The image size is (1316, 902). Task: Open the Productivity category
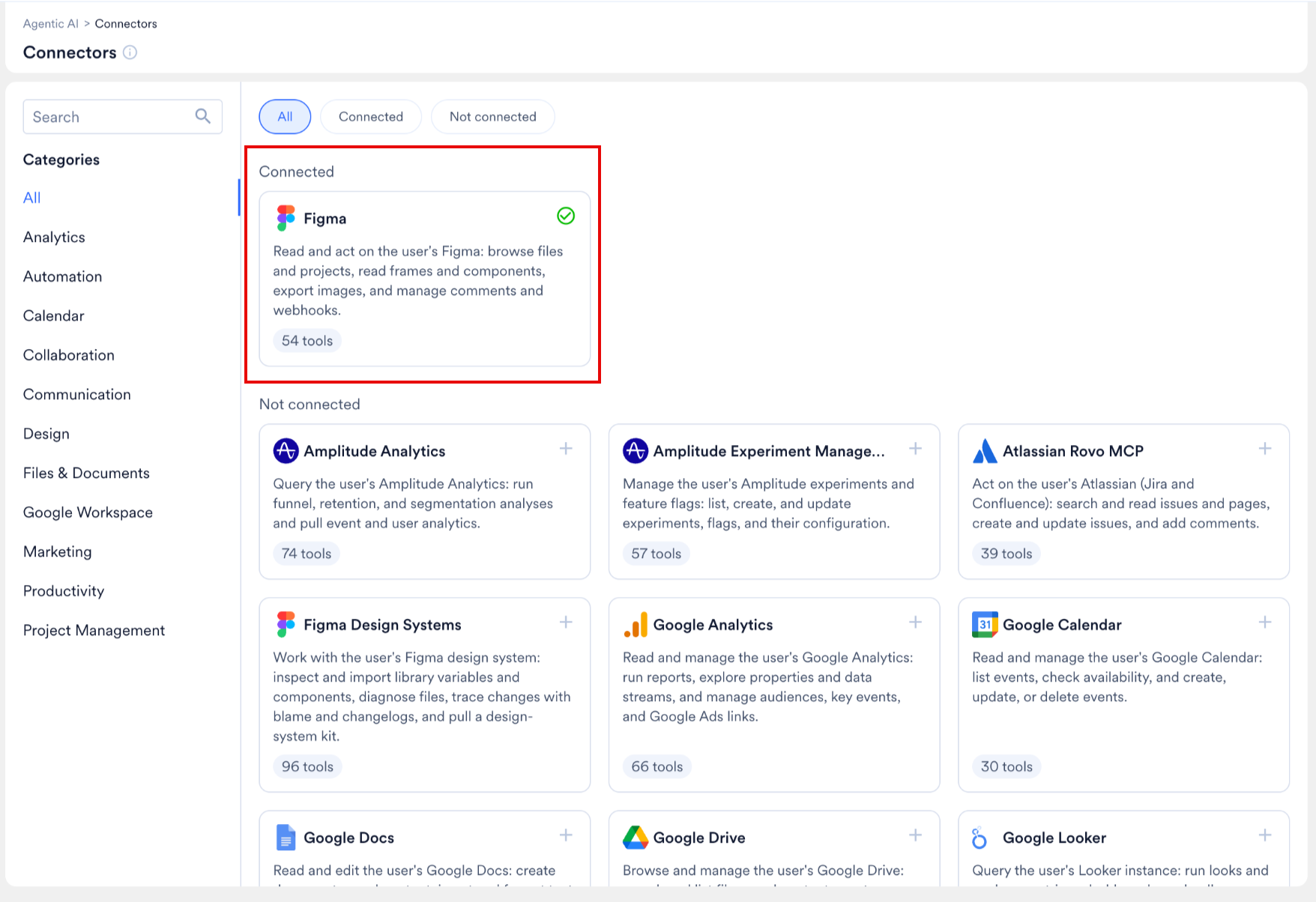point(64,591)
